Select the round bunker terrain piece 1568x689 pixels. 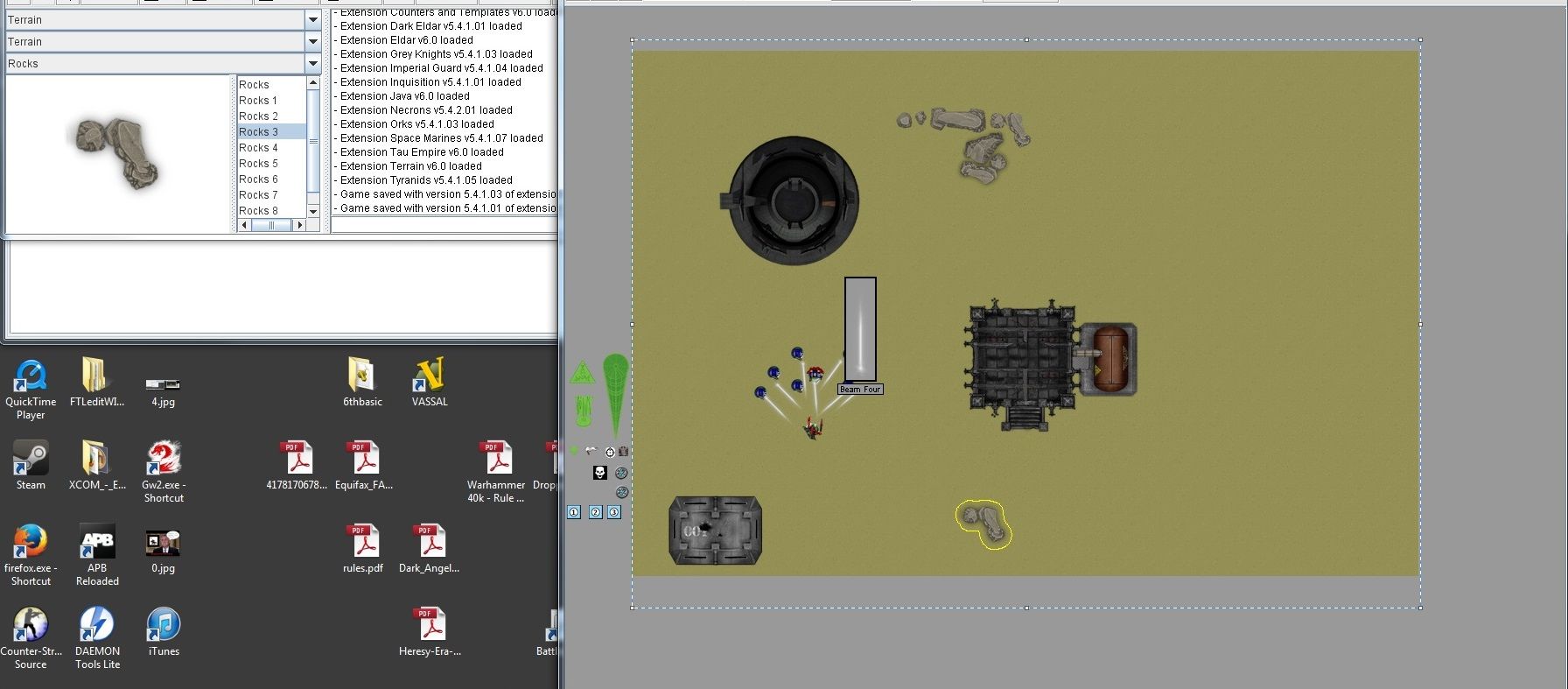[792, 200]
